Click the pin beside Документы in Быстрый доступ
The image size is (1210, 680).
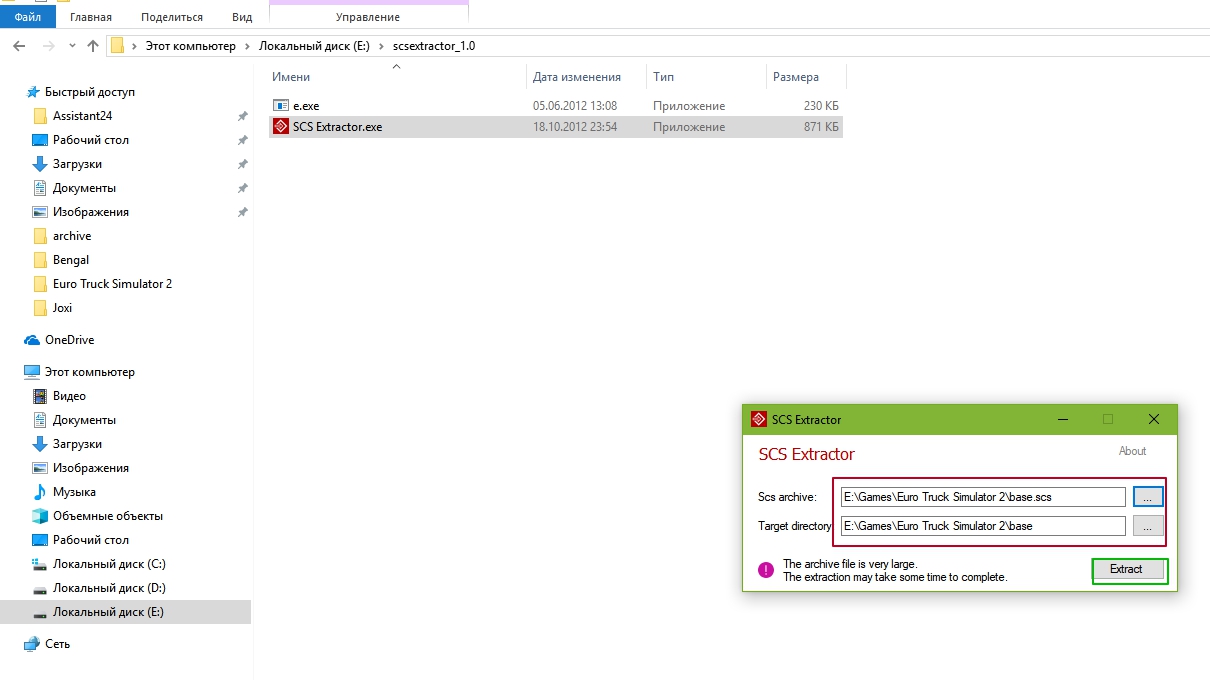pos(242,188)
